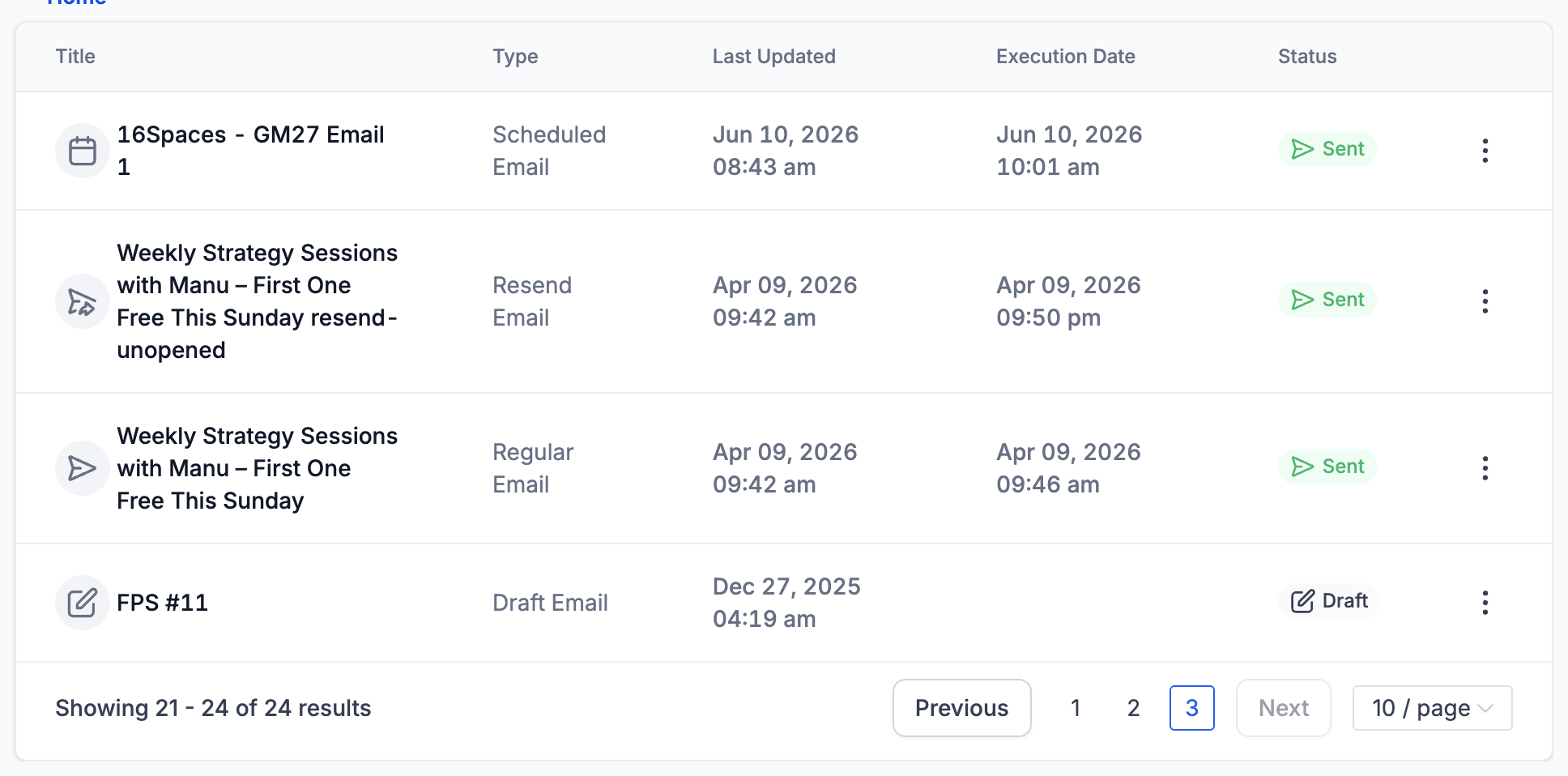This screenshot has height=776, width=1568.
Task: Click the Type column header
Action: pyautogui.click(x=515, y=57)
